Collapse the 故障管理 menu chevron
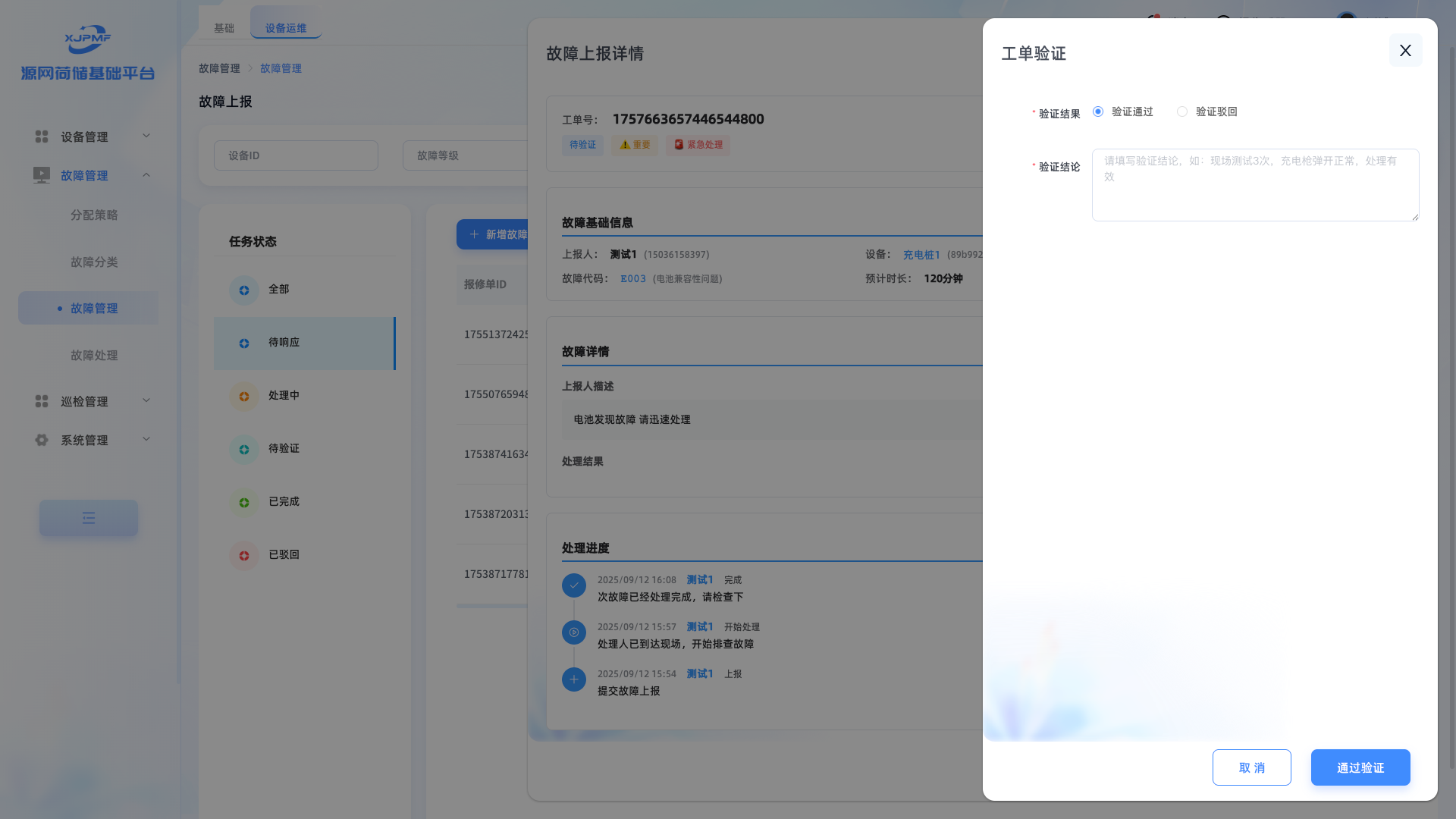Screen dimensions: 1456x819 click(146, 175)
